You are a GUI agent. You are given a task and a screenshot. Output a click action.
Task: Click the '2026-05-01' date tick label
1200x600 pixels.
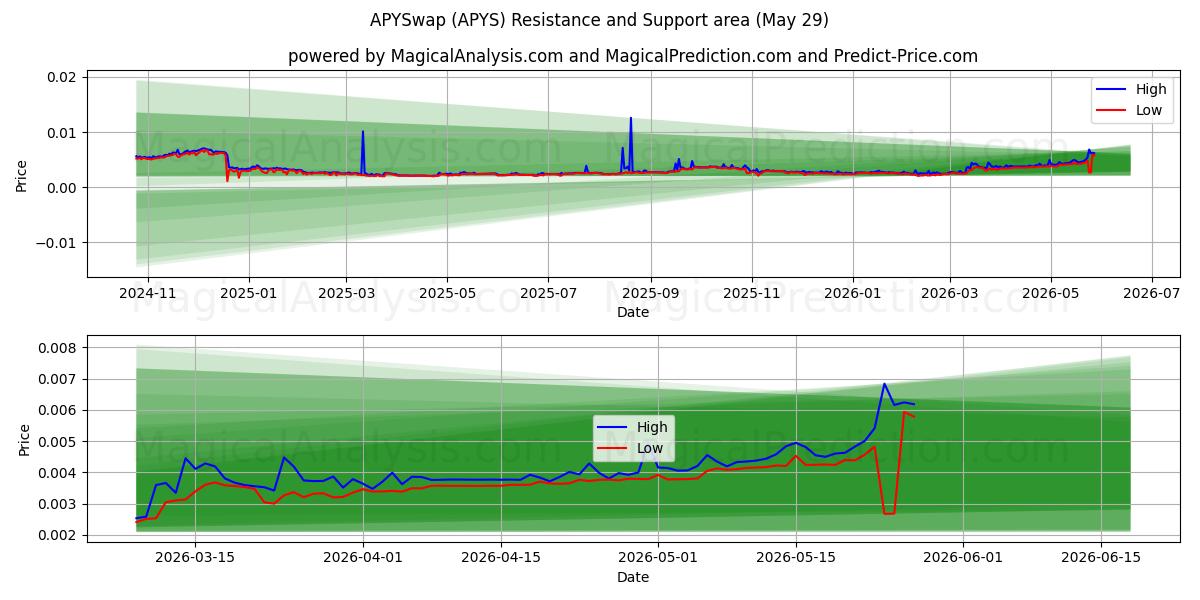tap(659, 560)
